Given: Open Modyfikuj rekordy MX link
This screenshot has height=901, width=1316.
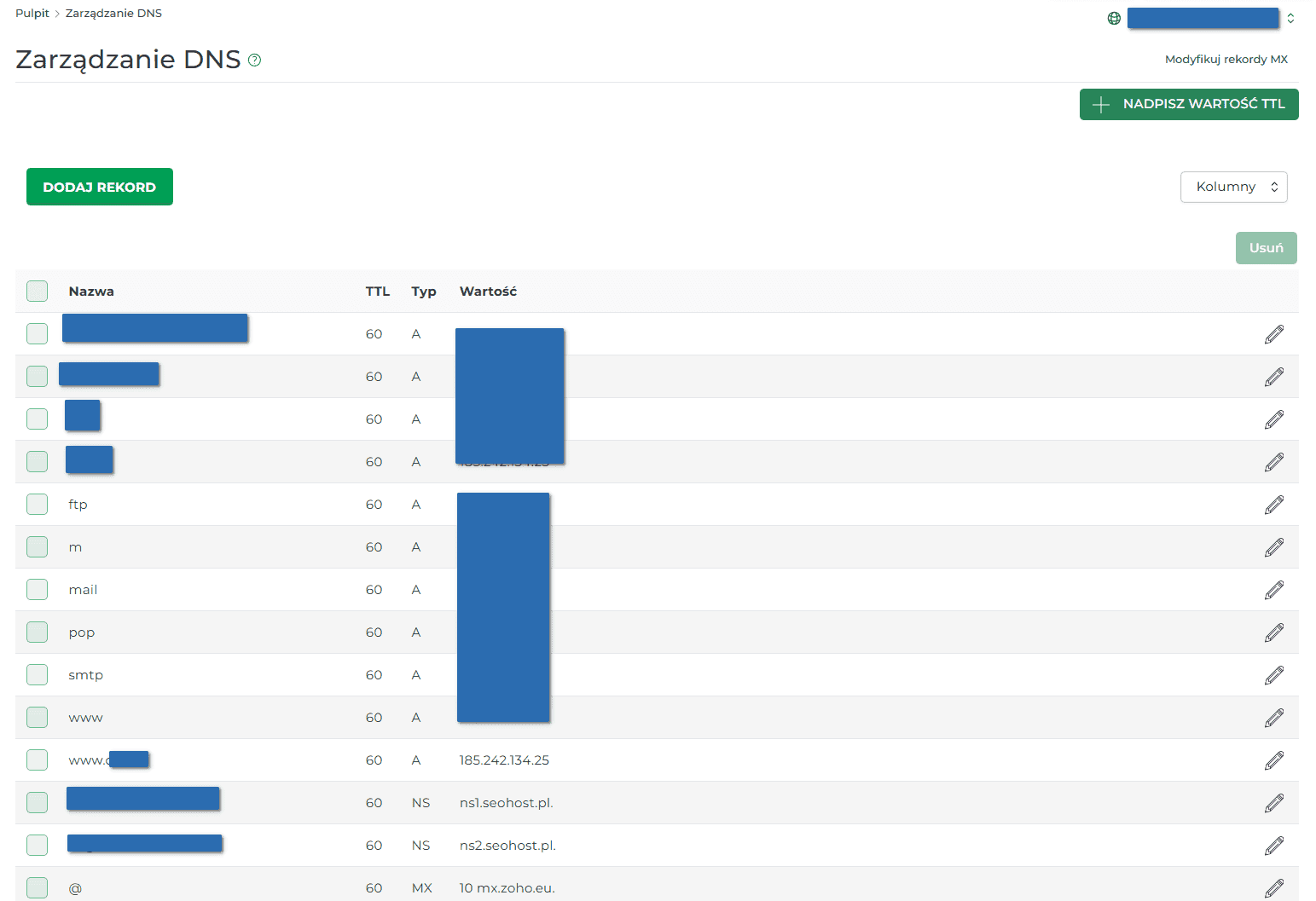Looking at the screenshot, I should (1226, 59).
